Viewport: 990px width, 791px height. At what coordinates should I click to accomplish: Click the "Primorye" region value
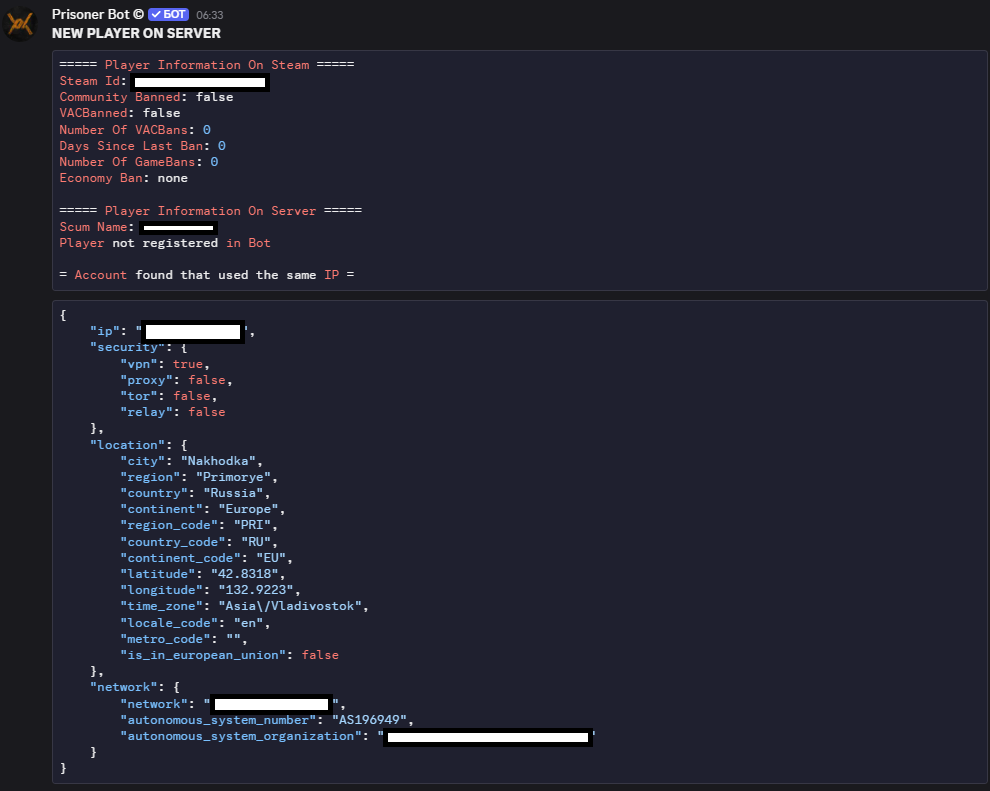236,477
